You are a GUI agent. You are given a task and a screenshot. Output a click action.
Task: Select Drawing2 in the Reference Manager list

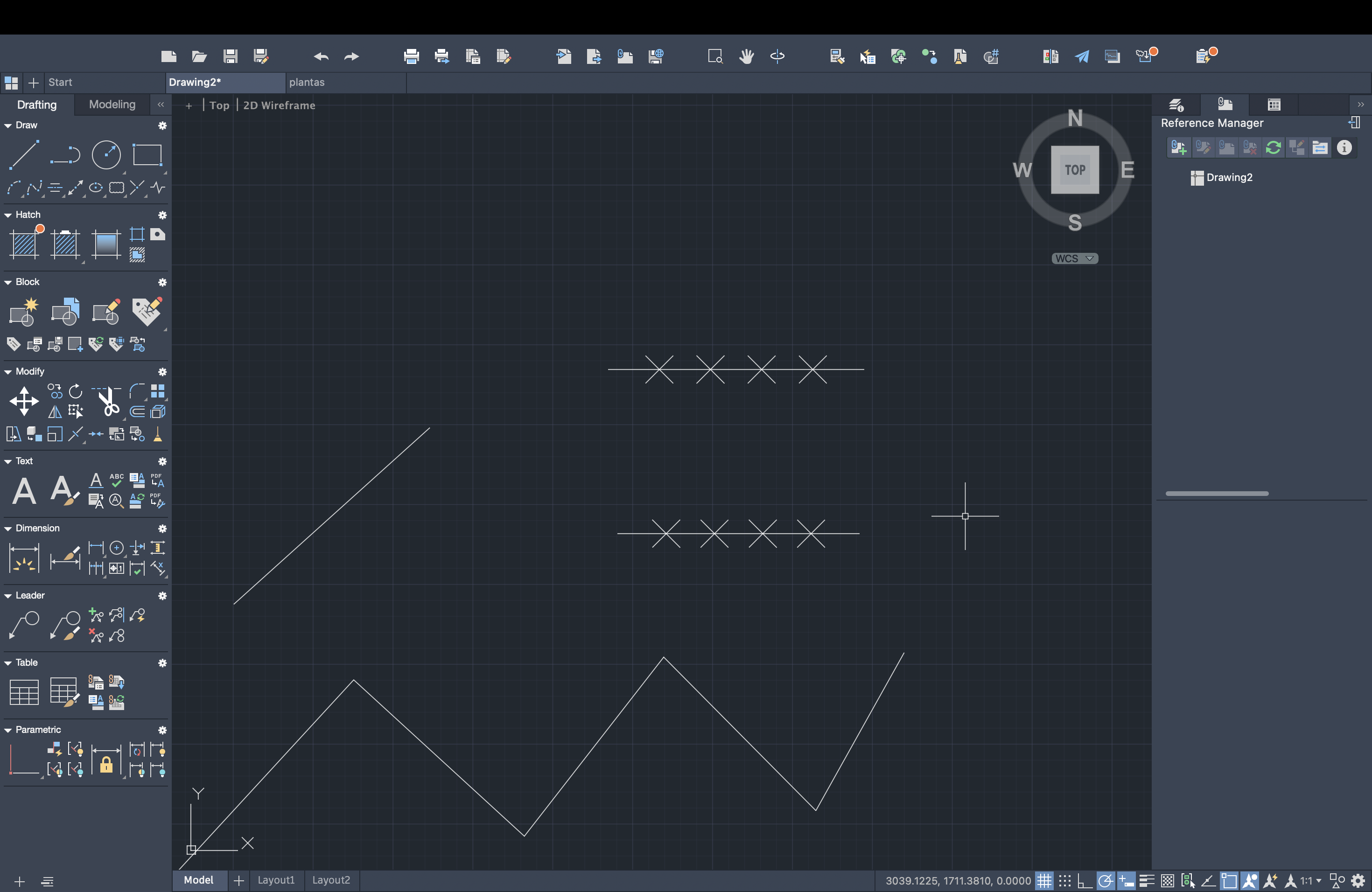pos(1222,177)
